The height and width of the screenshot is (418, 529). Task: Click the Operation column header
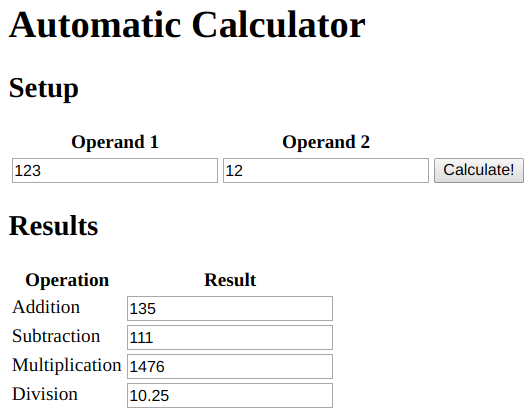point(67,280)
